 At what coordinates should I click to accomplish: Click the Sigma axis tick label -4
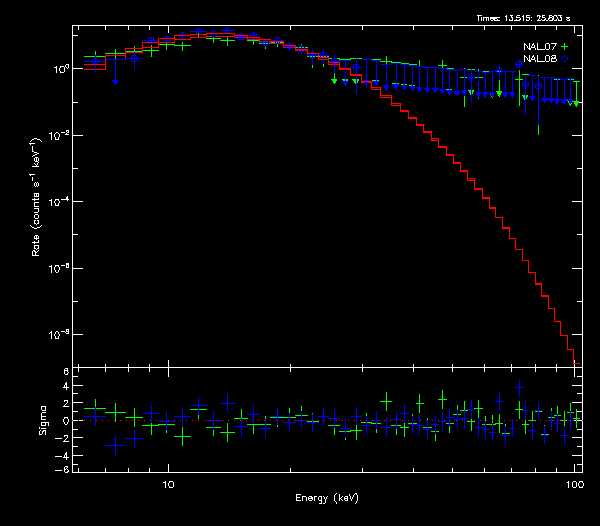[64, 453]
